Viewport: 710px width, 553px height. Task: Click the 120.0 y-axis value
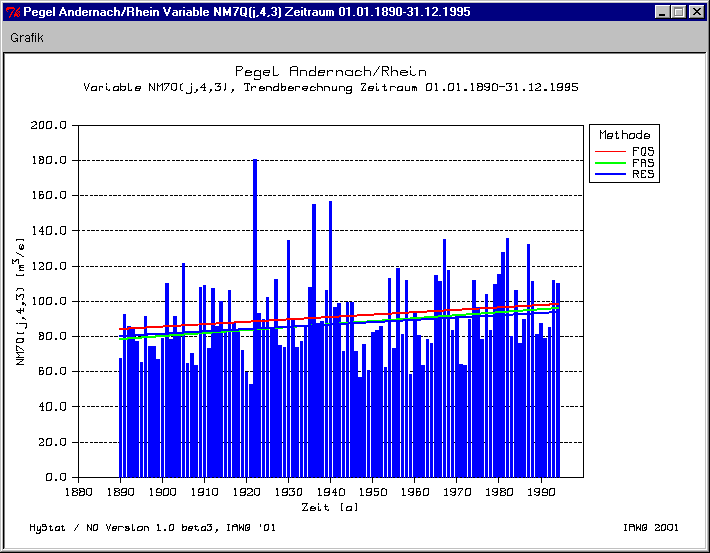(48, 266)
